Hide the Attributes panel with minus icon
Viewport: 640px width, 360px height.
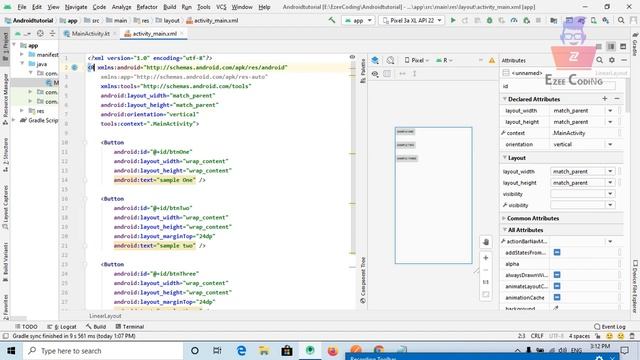tap(624, 60)
